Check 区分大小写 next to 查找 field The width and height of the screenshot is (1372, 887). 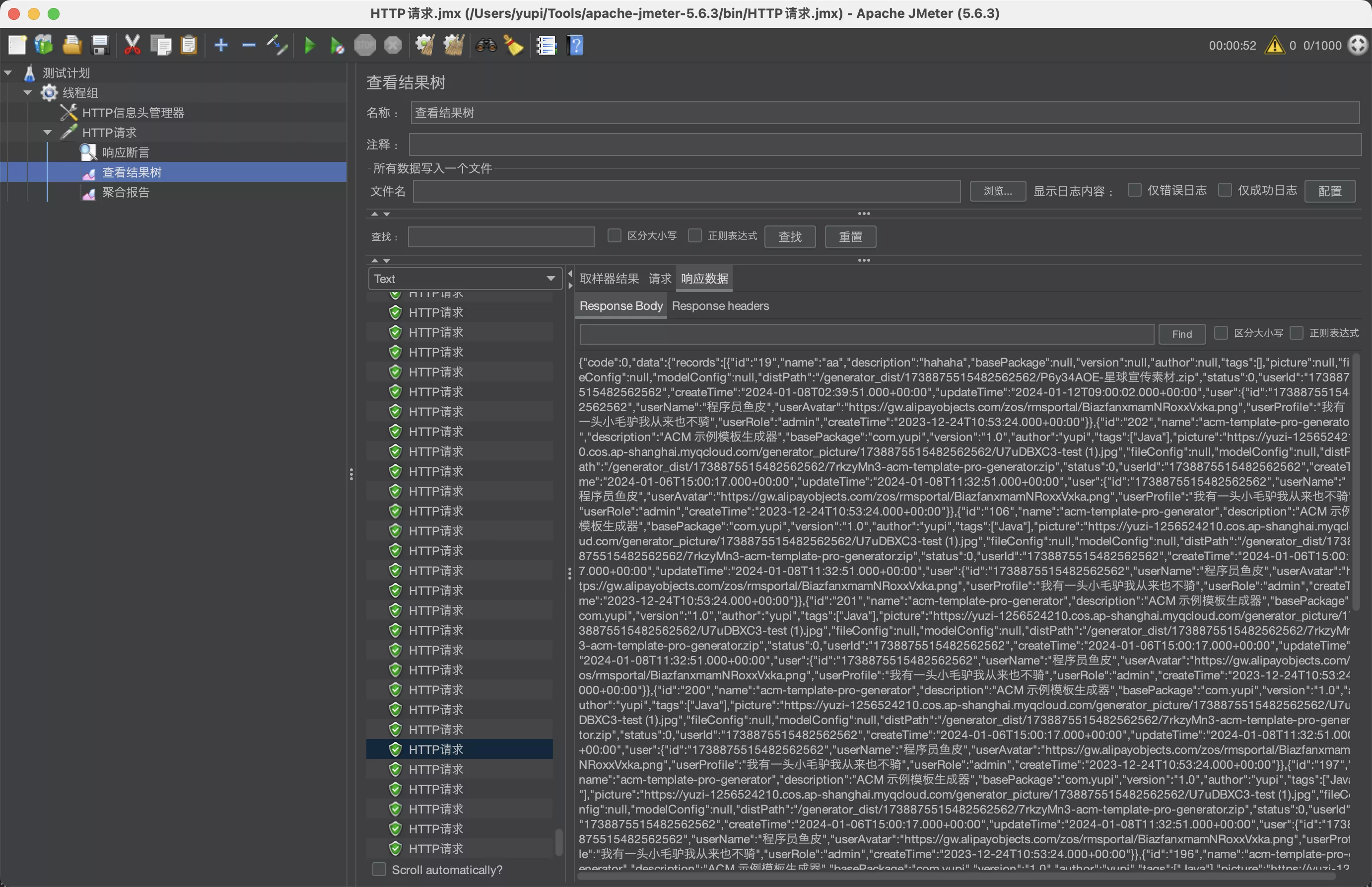pos(614,235)
